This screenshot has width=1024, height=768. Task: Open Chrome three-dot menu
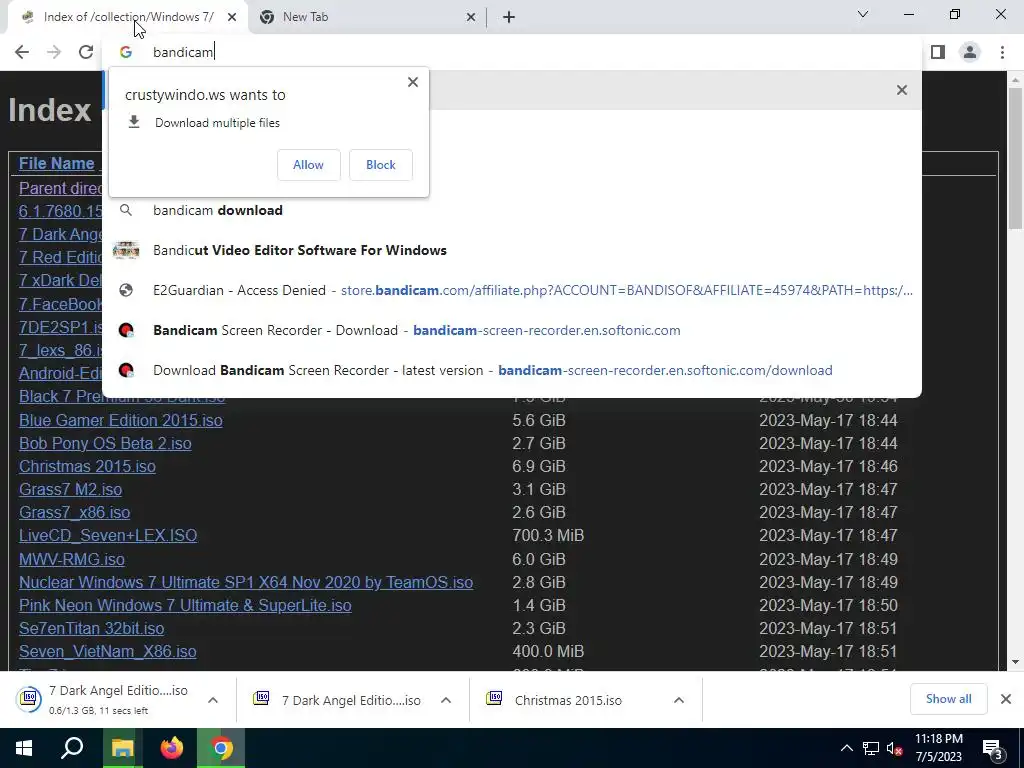click(x=1002, y=52)
